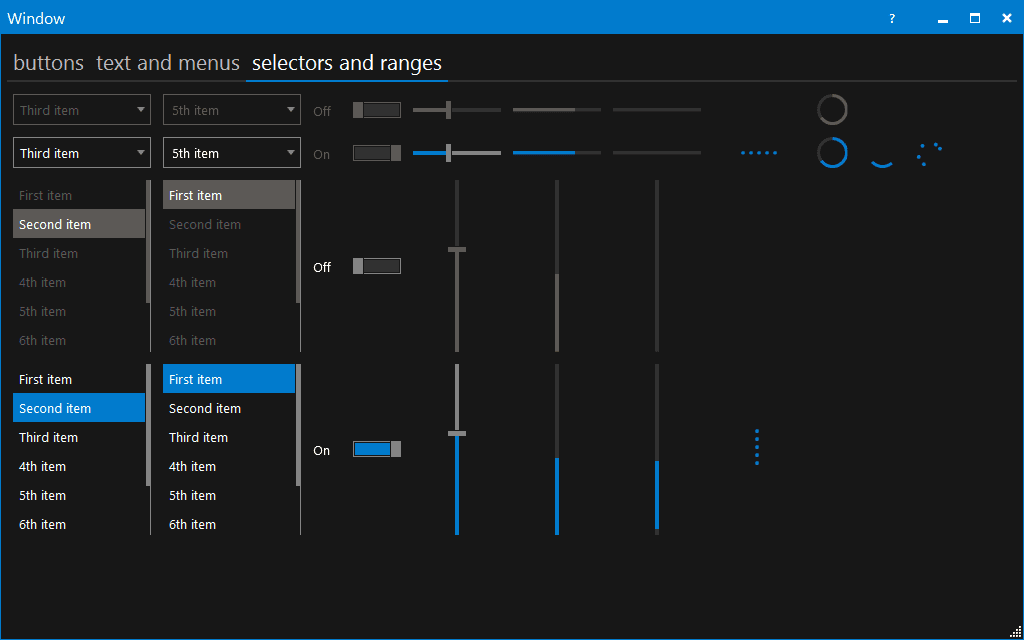Open the 'text and menus' tab
Image resolution: width=1024 pixels, height=640 pixels.
click(167, 63)
